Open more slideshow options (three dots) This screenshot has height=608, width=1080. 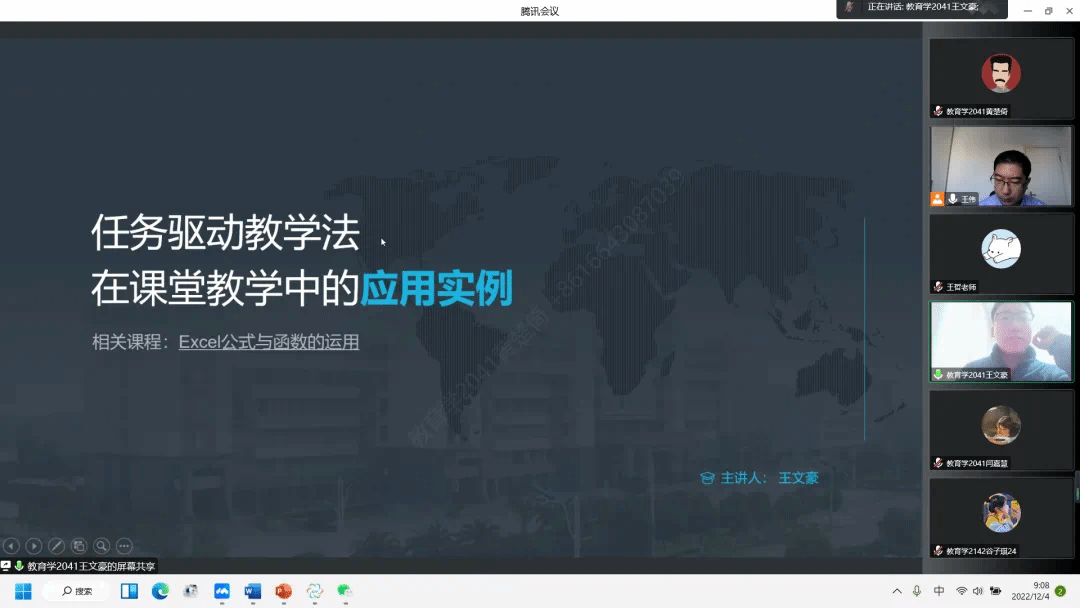pyautogui.click(x=124, y=546)
